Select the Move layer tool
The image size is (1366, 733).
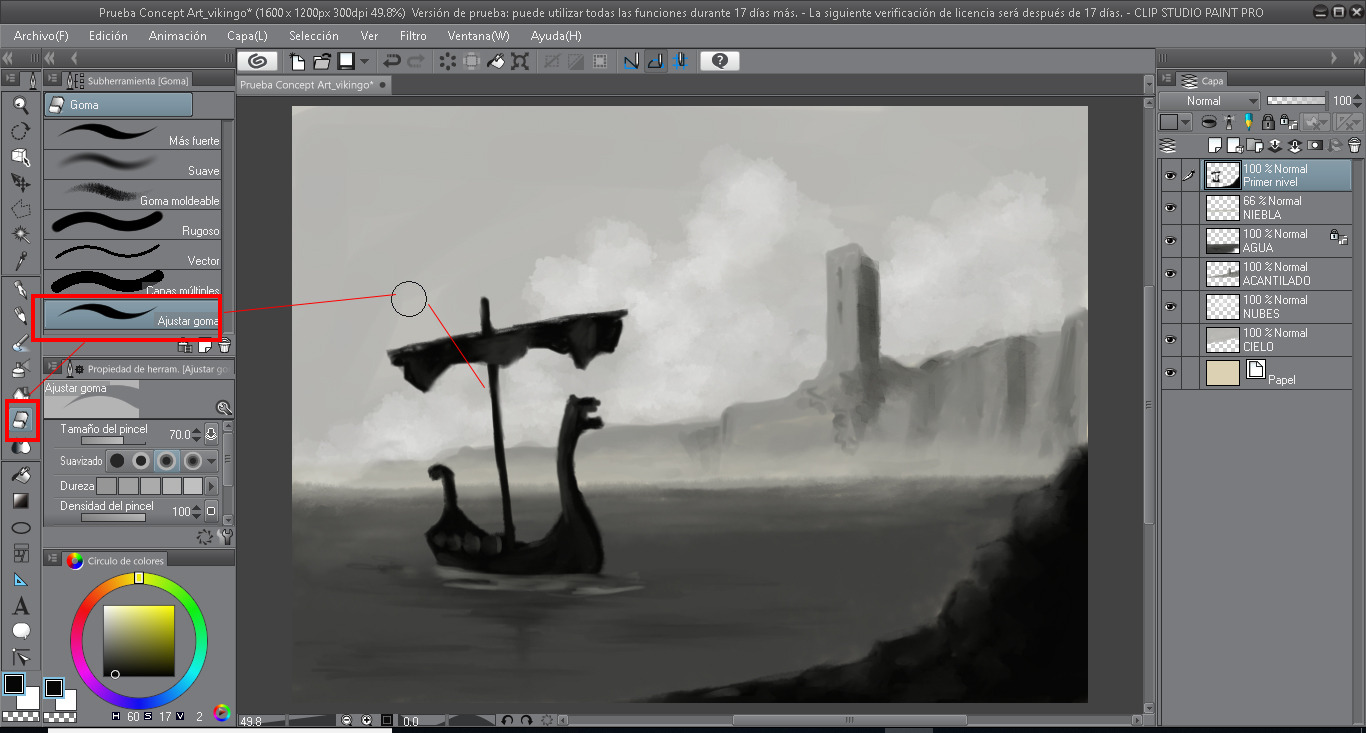pyautogui.click(x=20, y=183)
